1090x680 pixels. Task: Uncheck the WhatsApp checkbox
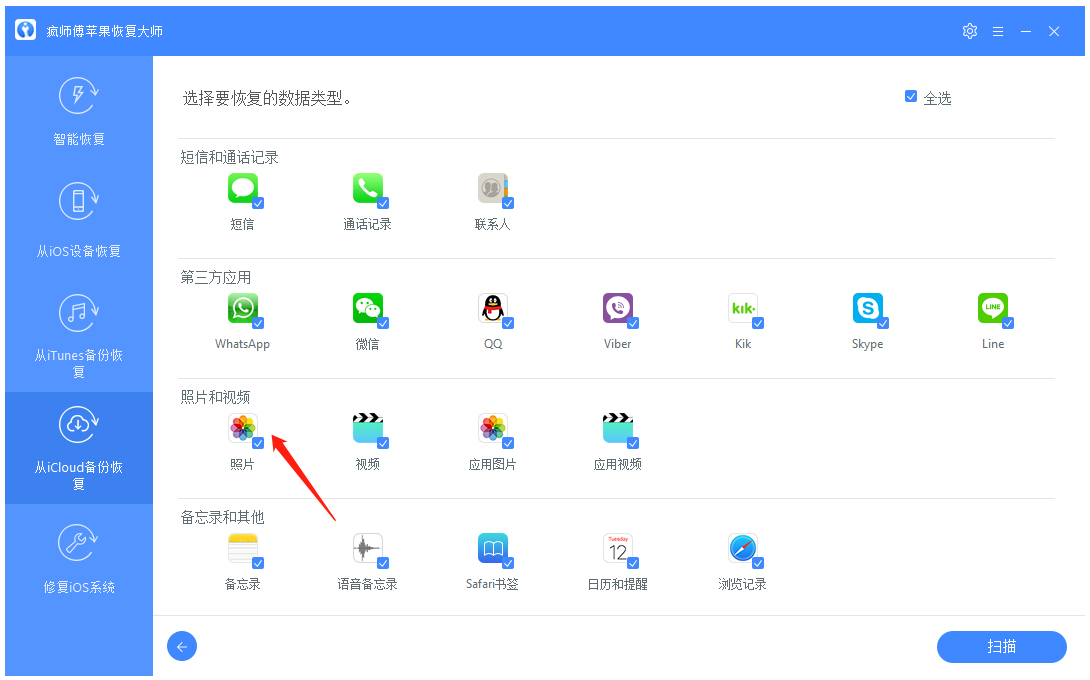point(258,323)
